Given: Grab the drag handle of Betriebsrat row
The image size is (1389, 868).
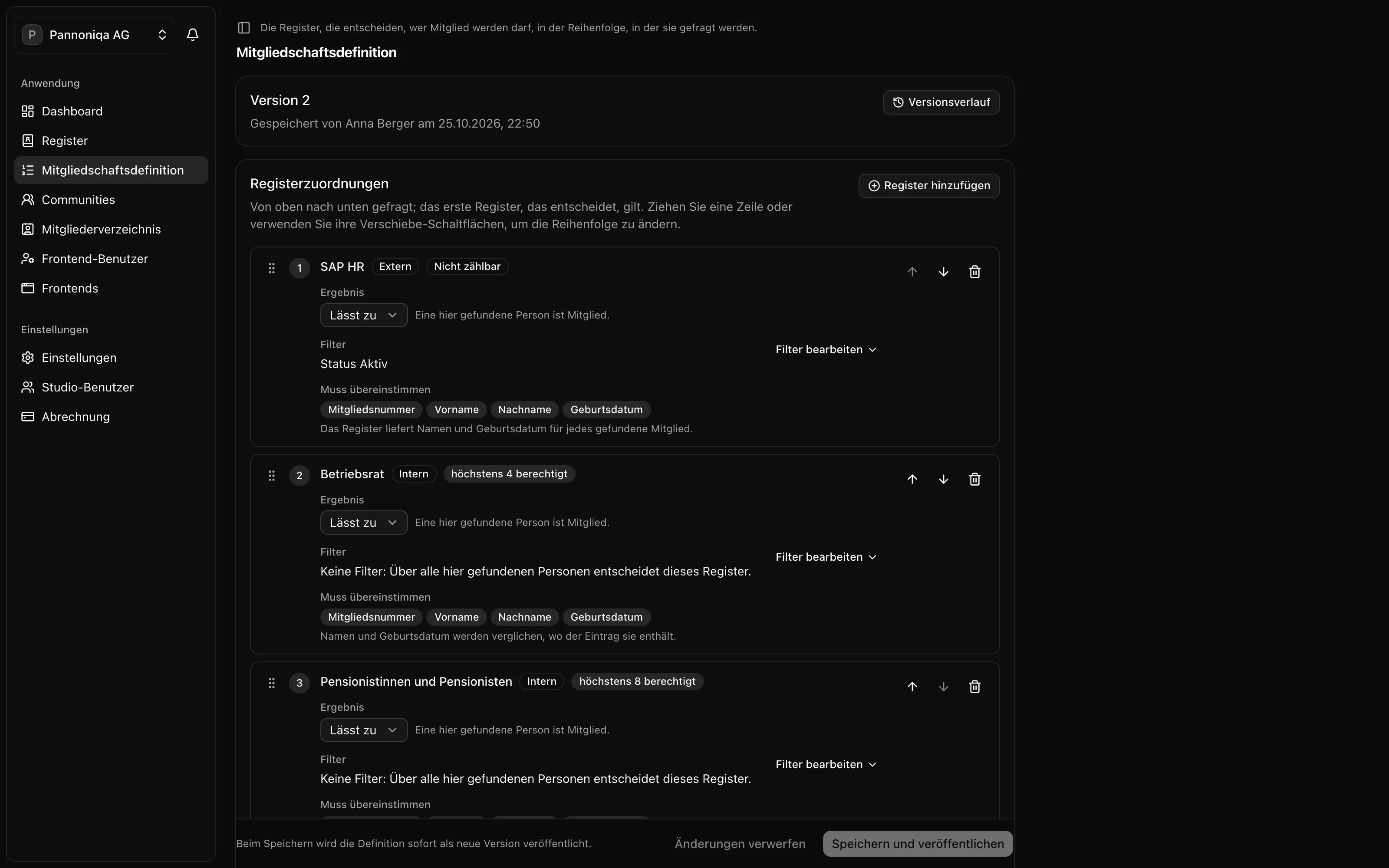Looking at the screenshot, I should click(x=271, y=475).
